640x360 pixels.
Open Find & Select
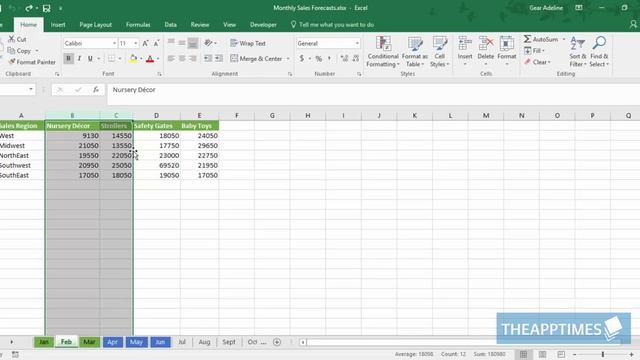coord(599,52)
